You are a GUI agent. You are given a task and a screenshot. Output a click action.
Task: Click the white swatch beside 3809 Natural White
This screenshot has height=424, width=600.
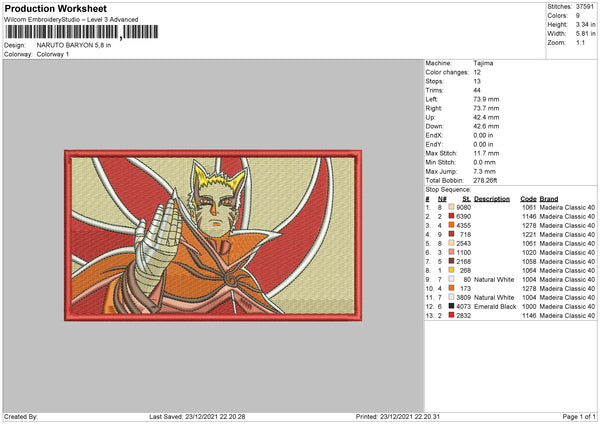(452, 297)
